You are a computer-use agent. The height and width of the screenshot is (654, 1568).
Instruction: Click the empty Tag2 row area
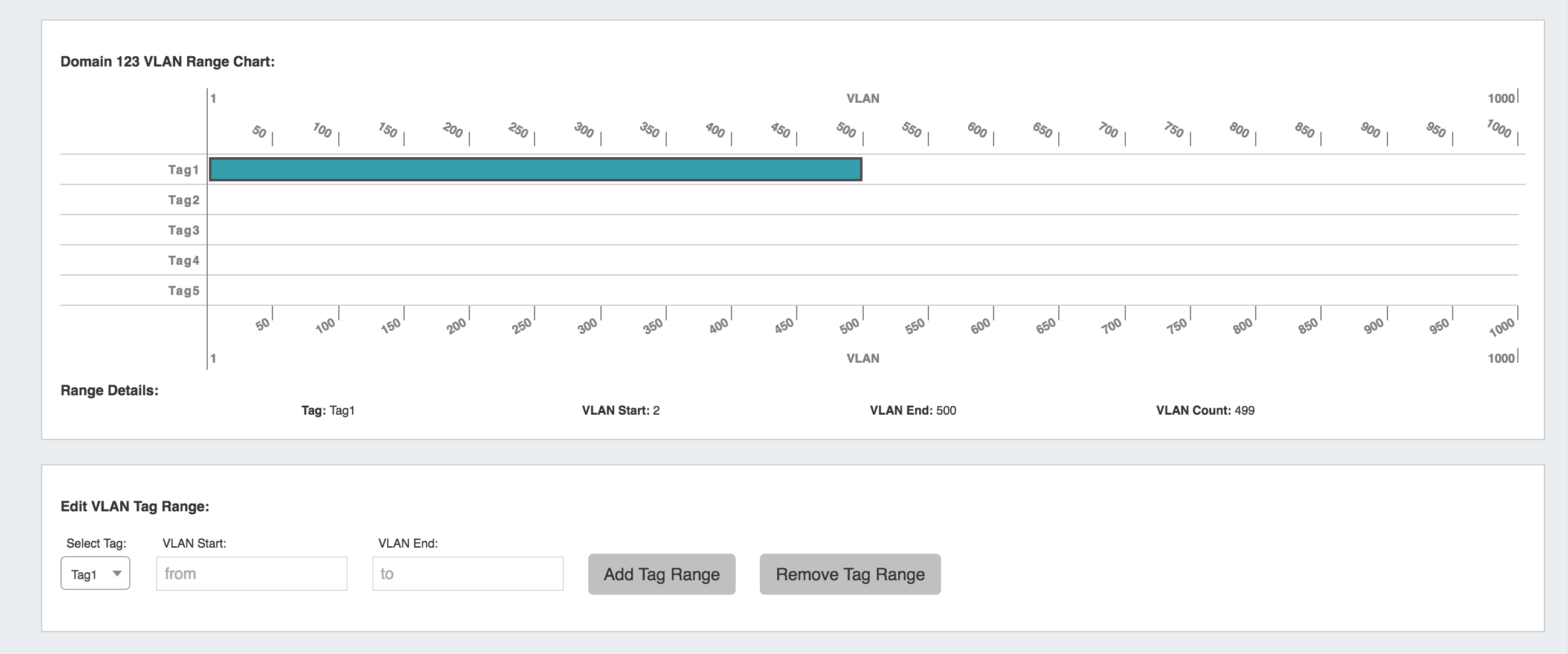(852, 199)
